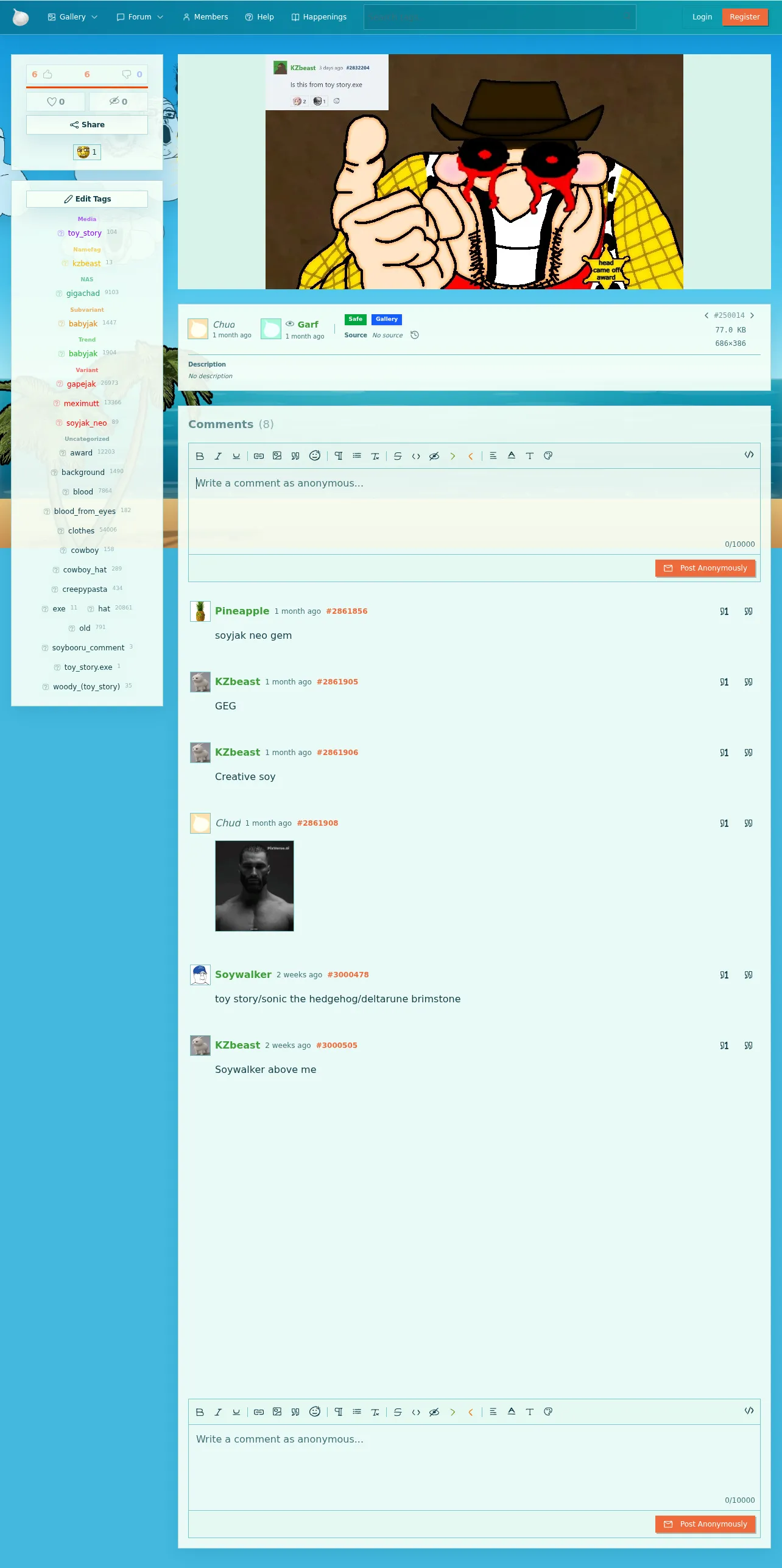Insert a list in the upper comment editor
Screen dimensions: 782x1568
(357, 456)
